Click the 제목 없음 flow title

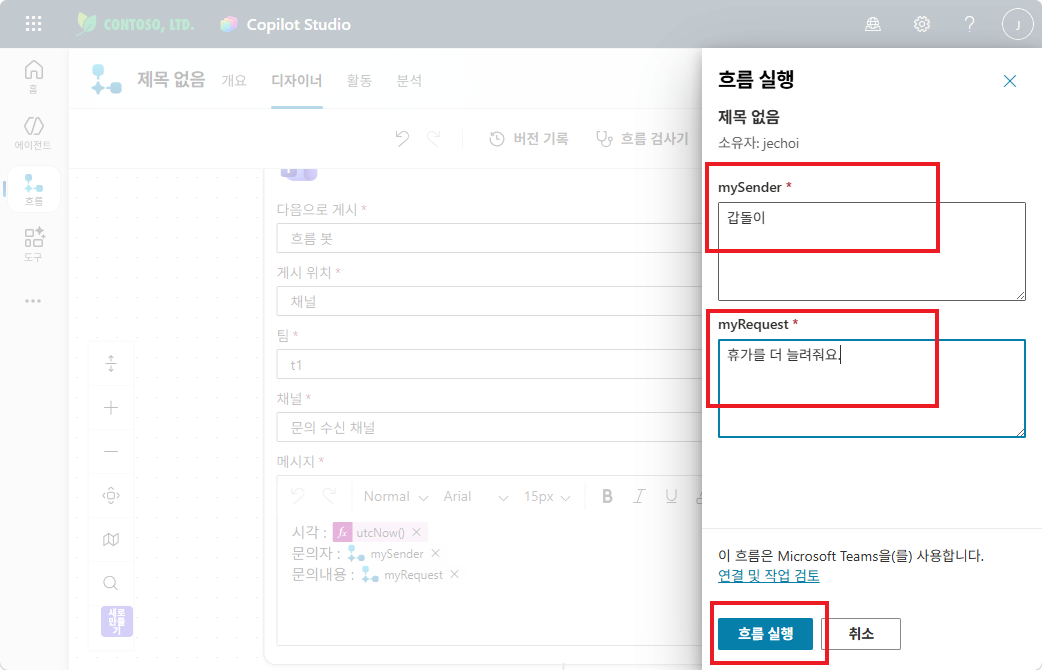[x=171, y=80]
